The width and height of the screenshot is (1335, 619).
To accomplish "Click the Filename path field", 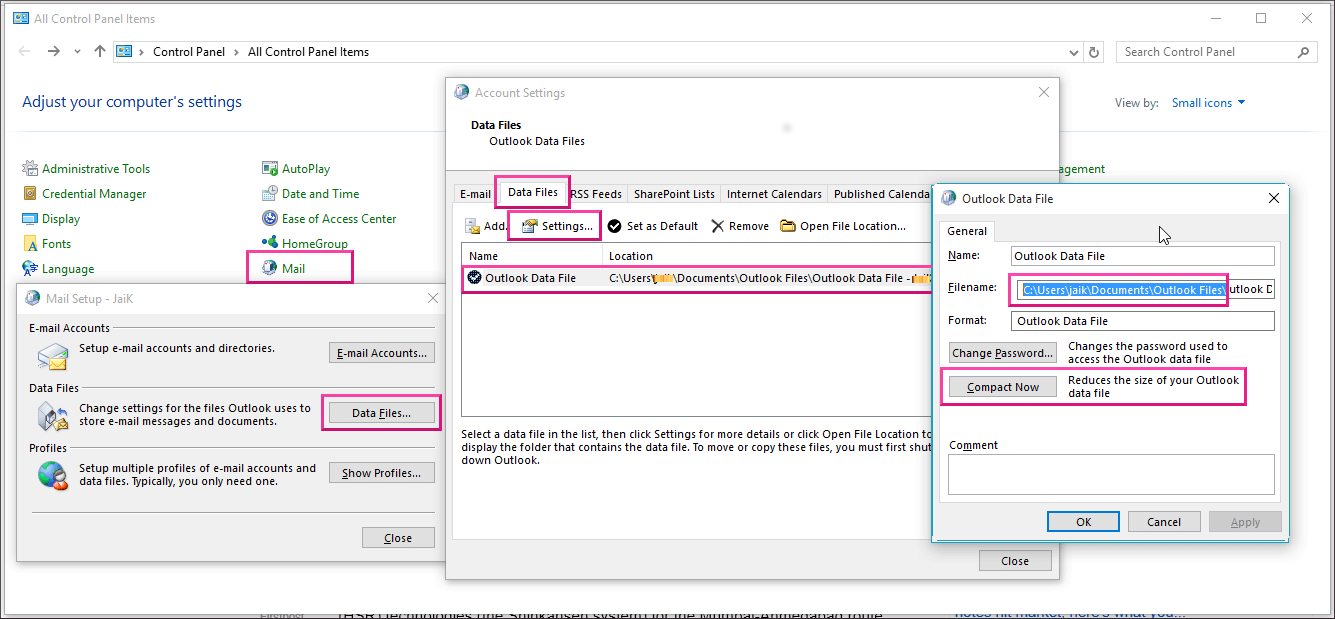I will click(1143, 290).
